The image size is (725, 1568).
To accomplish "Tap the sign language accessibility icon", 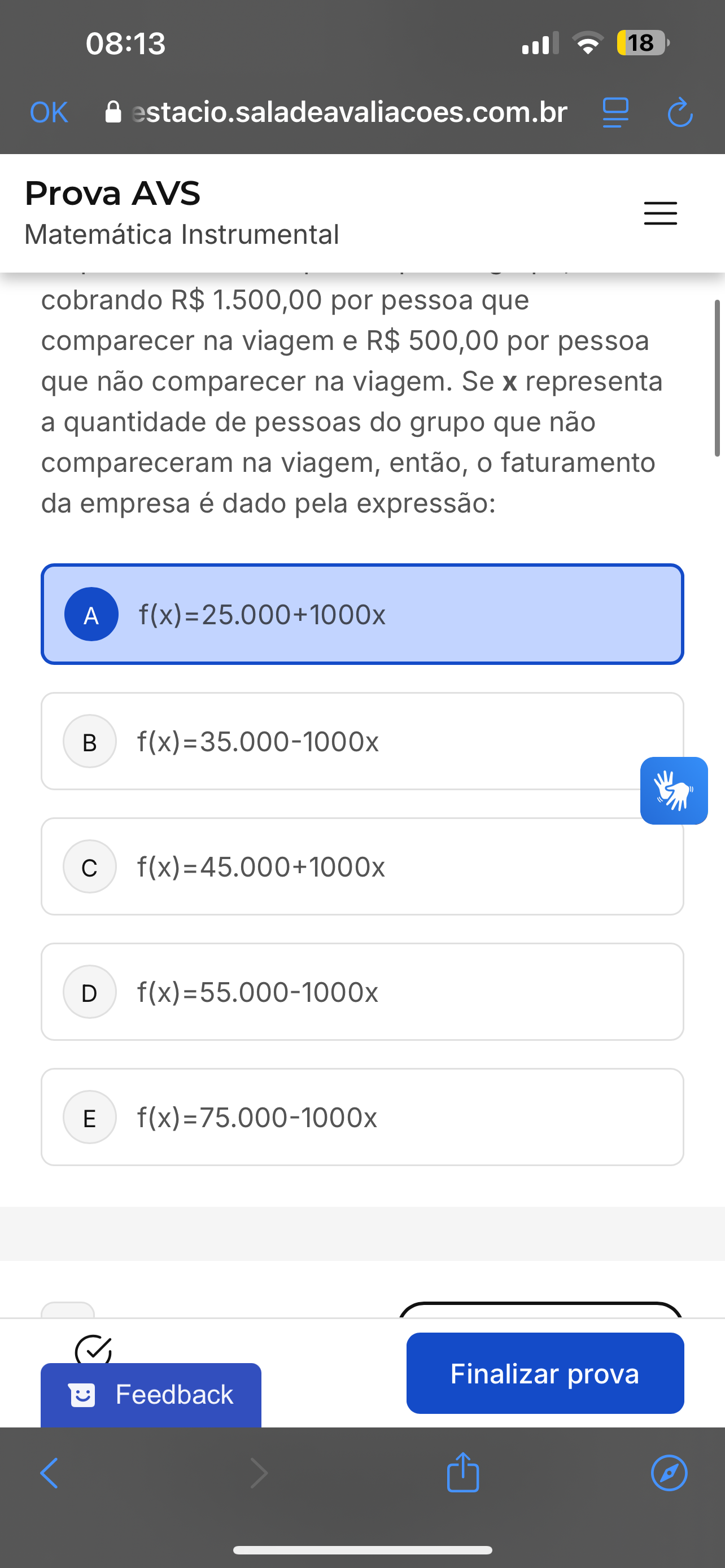I will point(673,790).
